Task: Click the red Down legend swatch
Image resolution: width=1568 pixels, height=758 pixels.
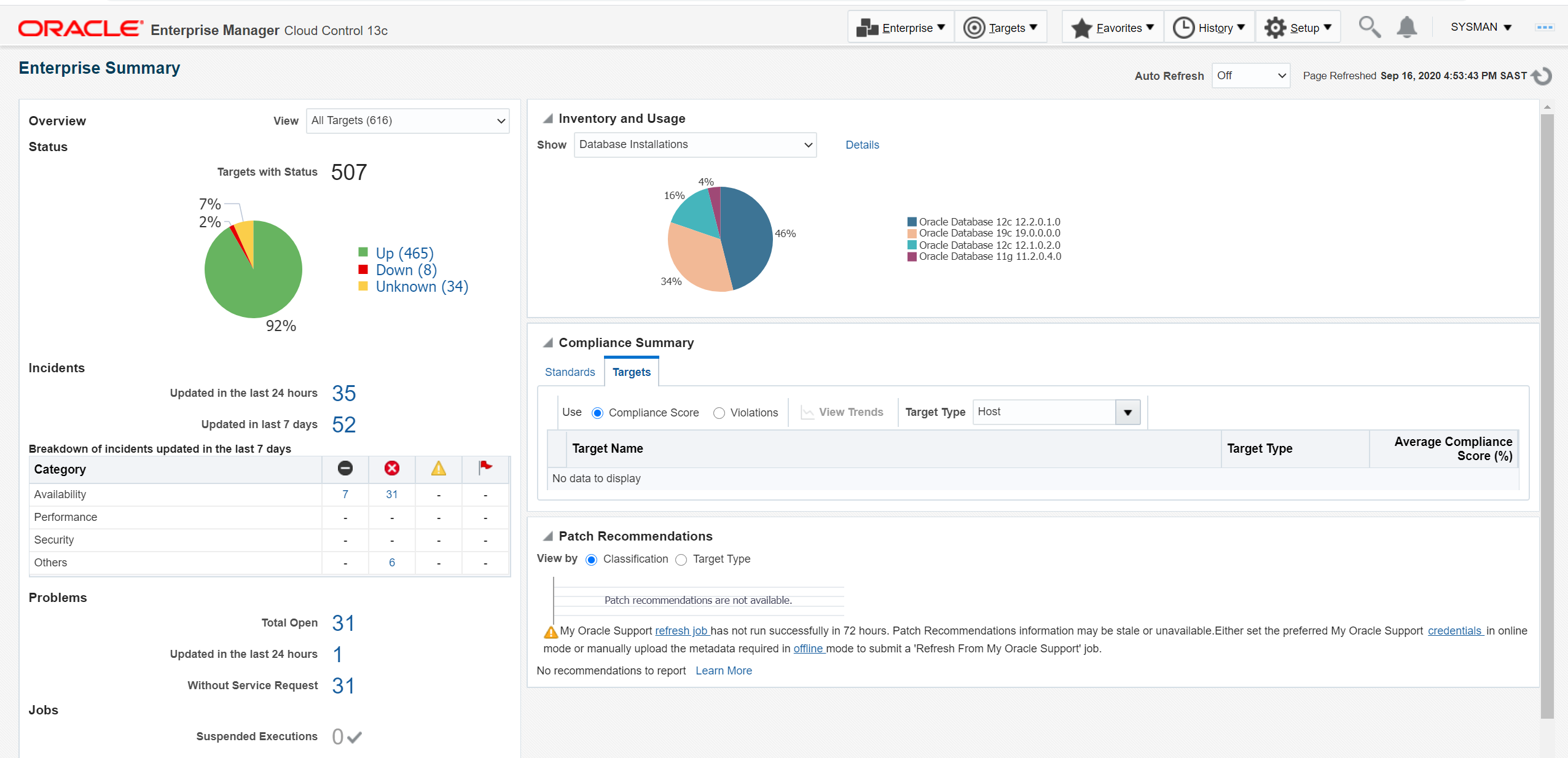Action: tap(363, 270)
